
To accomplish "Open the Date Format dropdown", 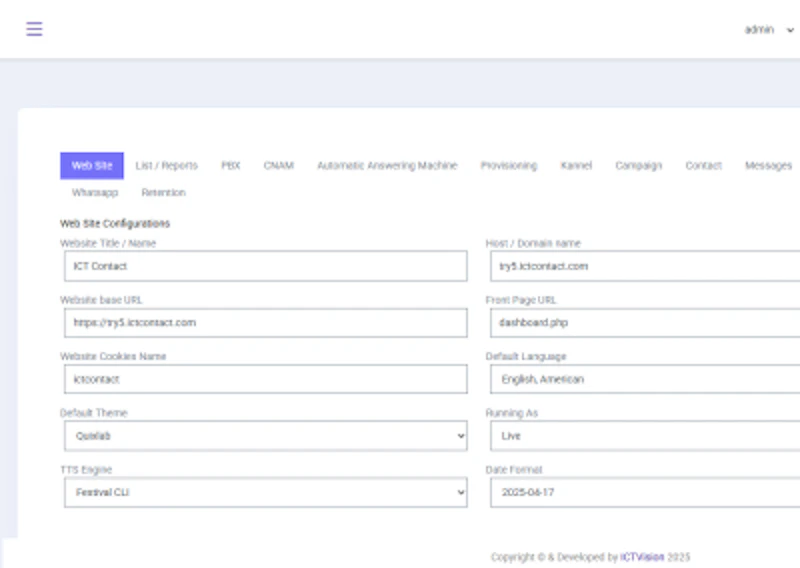I will [x=645, y=492].
